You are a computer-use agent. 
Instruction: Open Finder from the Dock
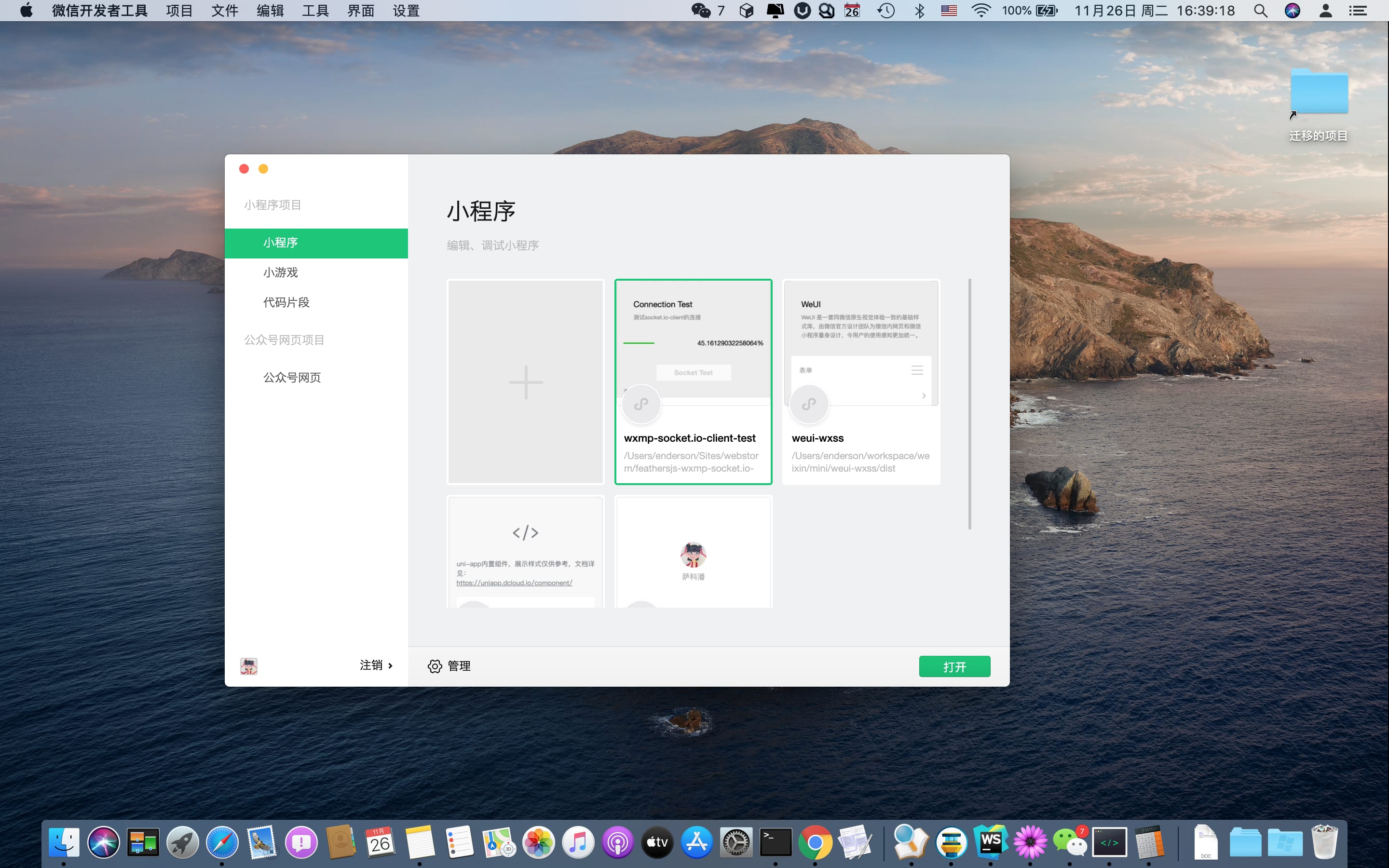[64, 842]
